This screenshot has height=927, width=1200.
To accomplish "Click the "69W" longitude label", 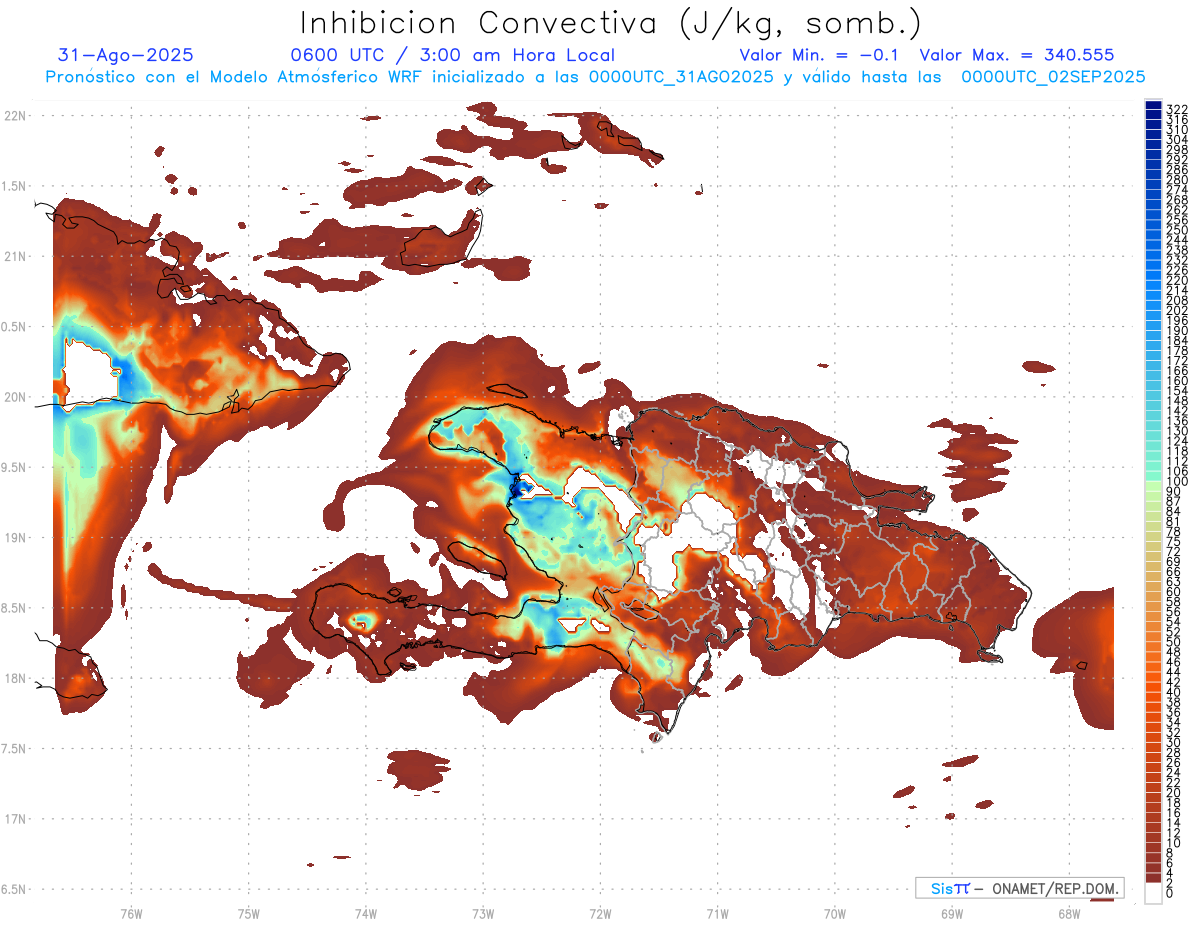I will [952, 913].
